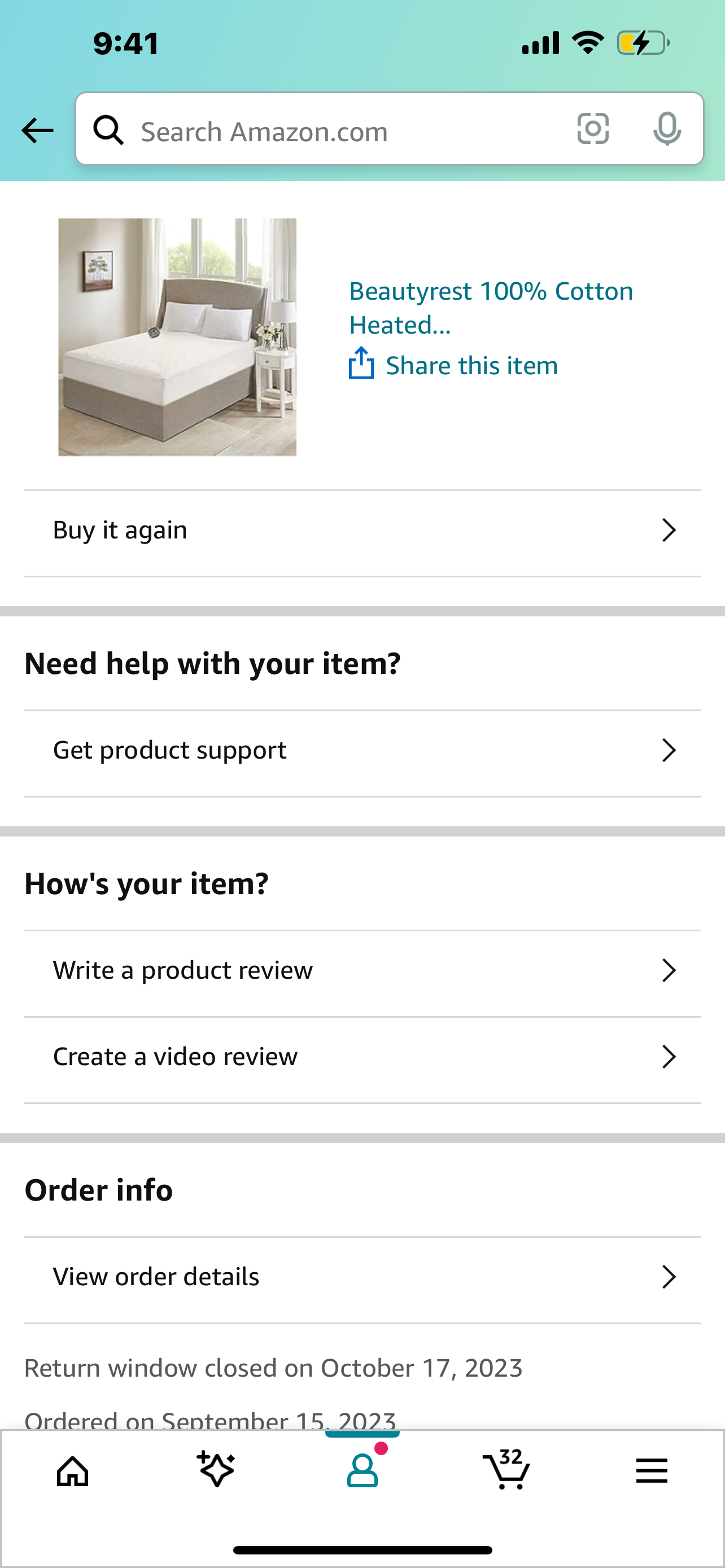Tap the microphone voice search icon

(667, 129)
